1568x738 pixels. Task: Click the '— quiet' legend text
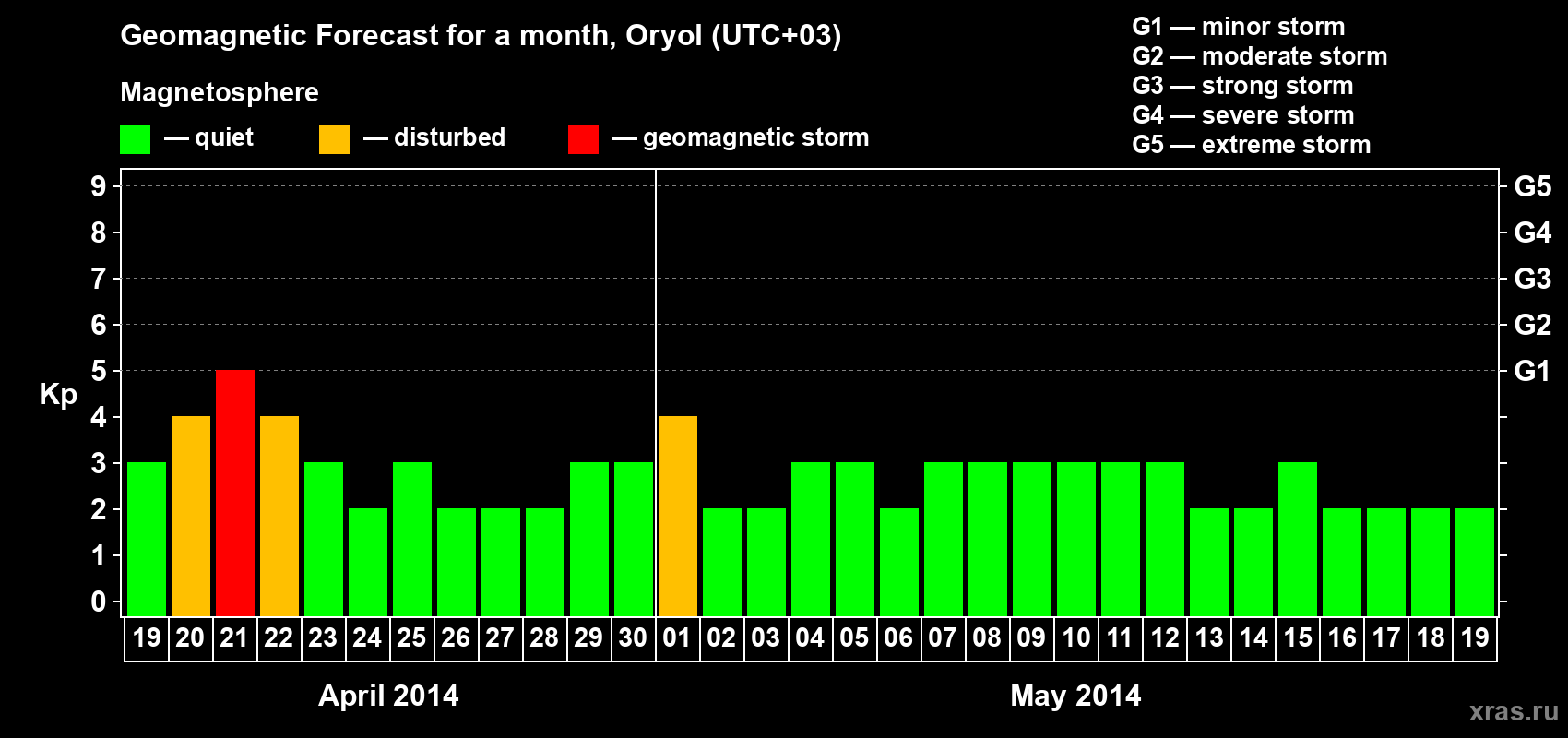click(208, 138)
